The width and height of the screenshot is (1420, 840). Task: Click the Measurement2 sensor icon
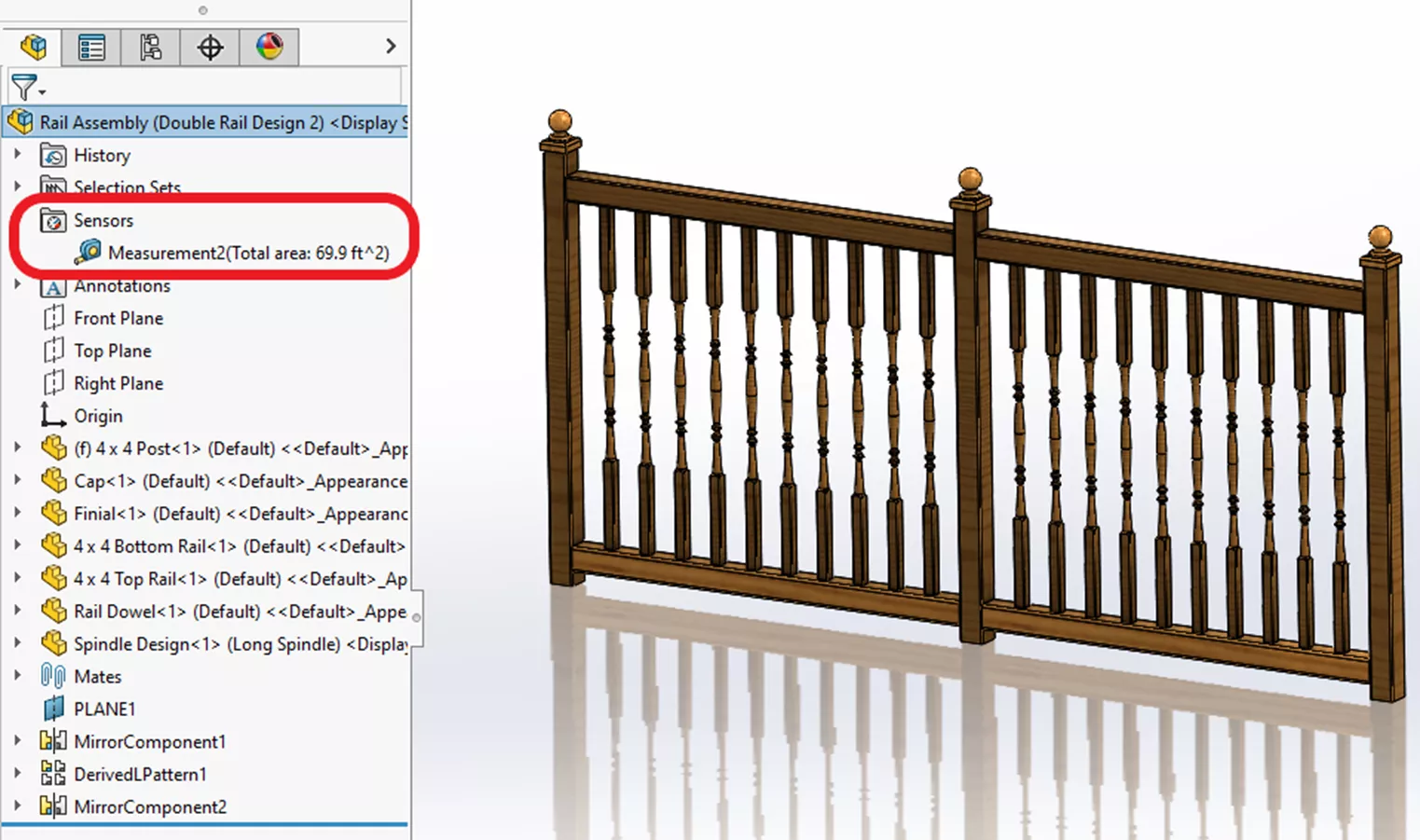point(88,252)
